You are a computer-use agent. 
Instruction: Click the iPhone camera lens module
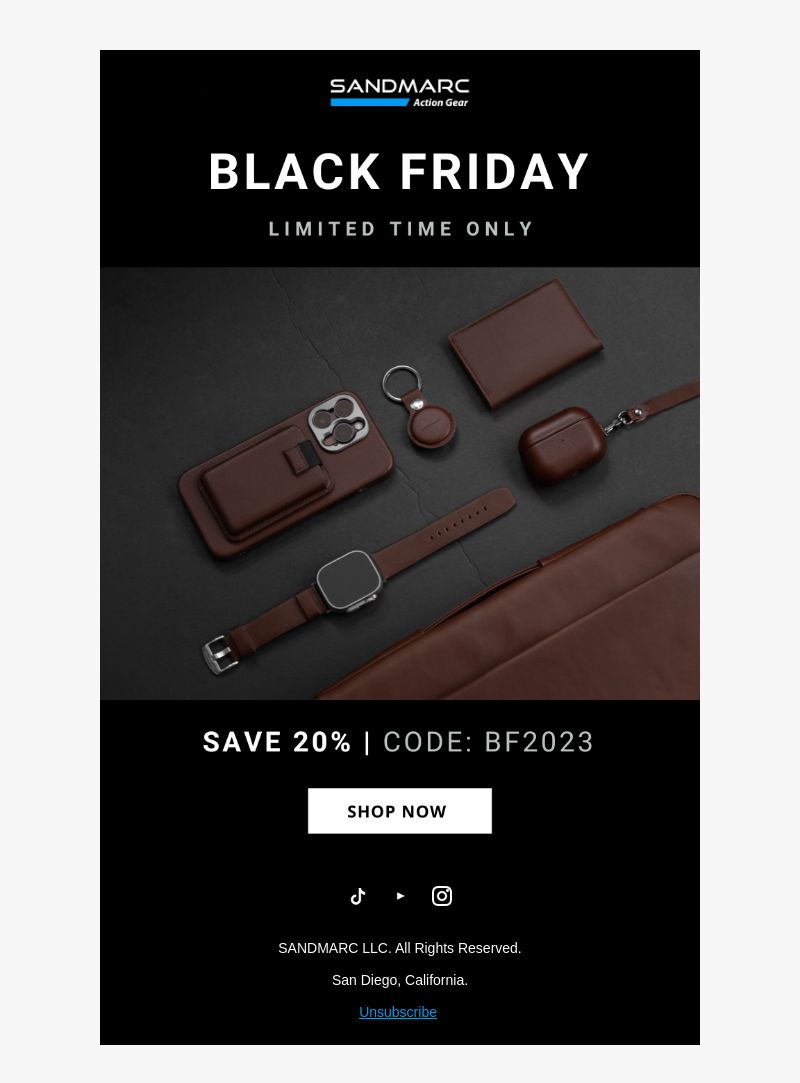336,423
